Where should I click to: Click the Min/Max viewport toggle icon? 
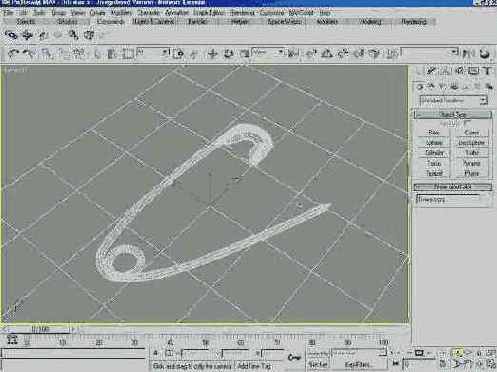coord(491,363)
